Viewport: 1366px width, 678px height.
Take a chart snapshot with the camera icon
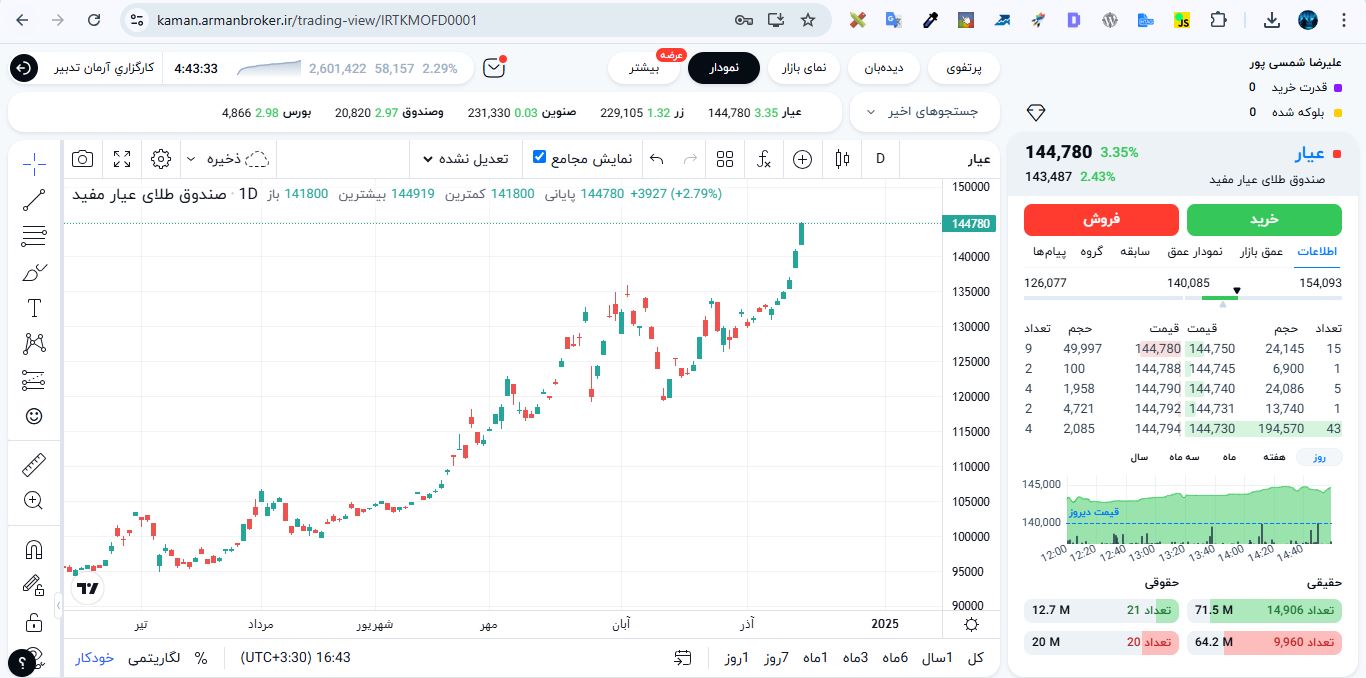point(82,159)
